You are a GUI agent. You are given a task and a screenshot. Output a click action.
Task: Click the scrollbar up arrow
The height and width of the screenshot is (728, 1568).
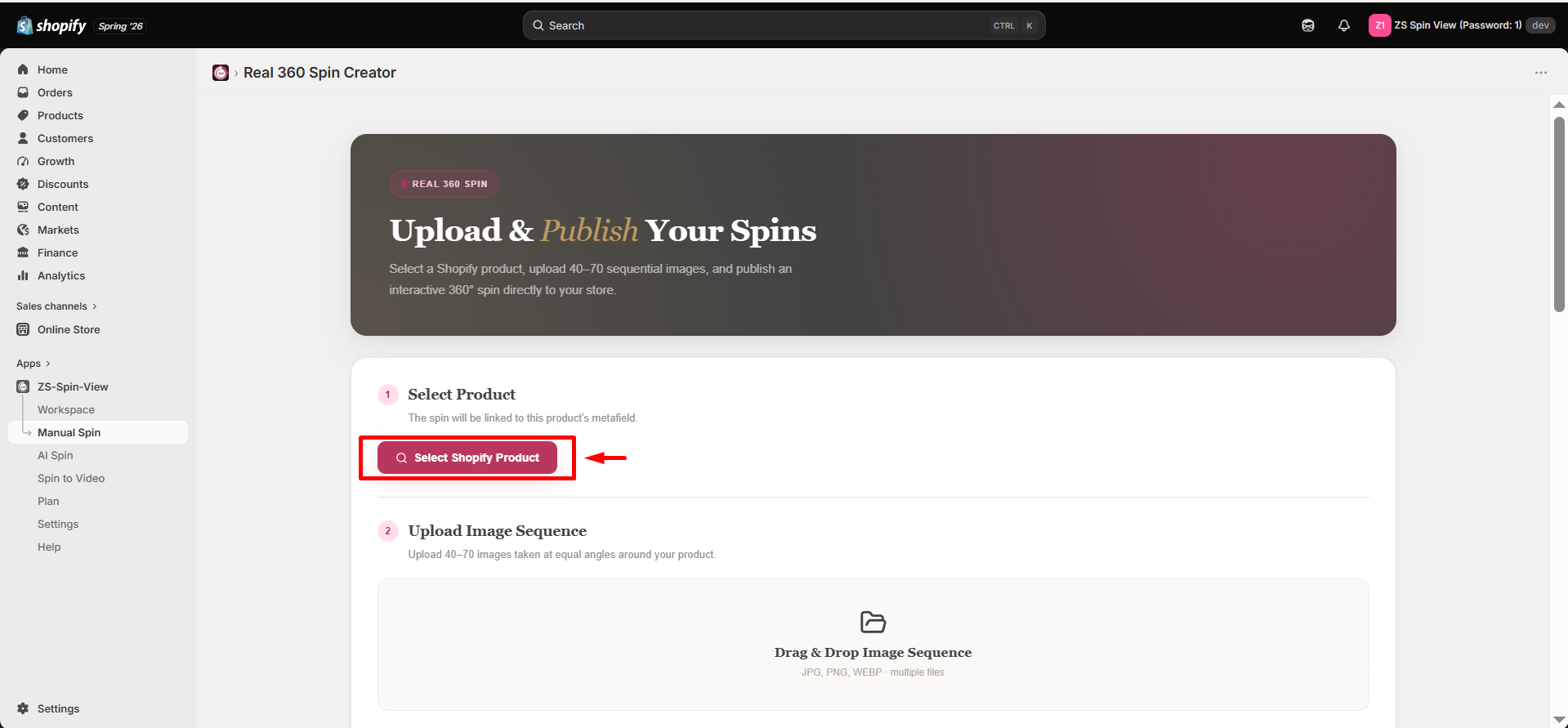[1559, 105]
